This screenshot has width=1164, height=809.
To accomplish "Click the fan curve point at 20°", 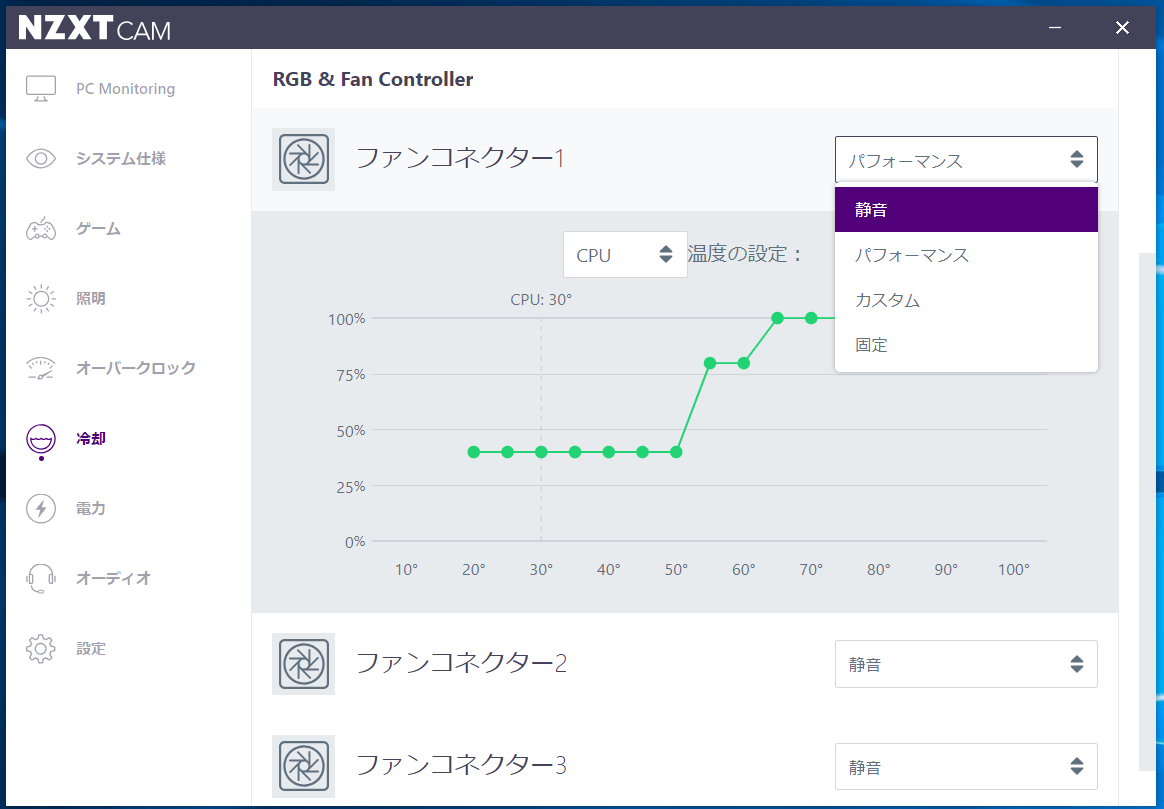I will 474,452.
